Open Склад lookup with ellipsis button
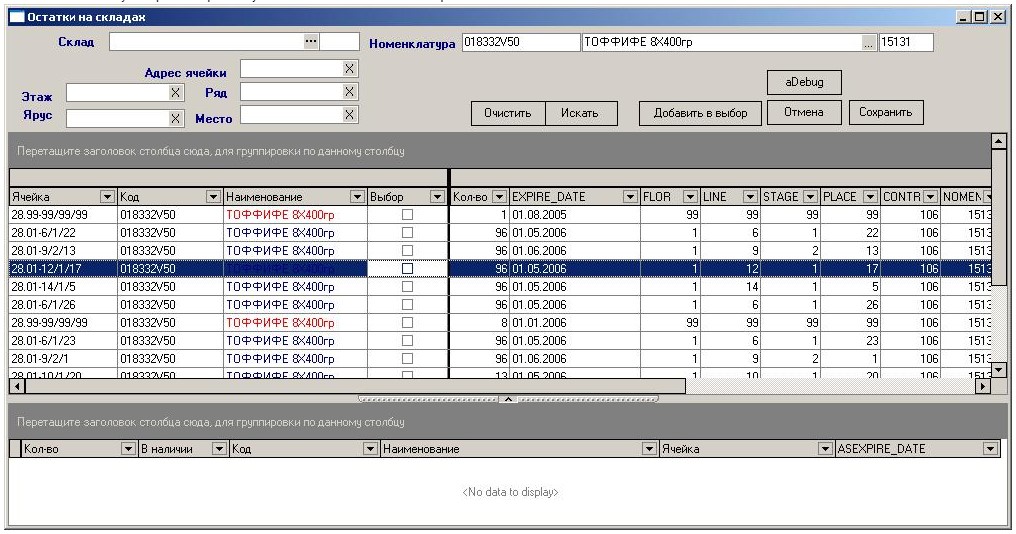The image size is (1016, 534). pyautogui.click(x=310, y=41)
